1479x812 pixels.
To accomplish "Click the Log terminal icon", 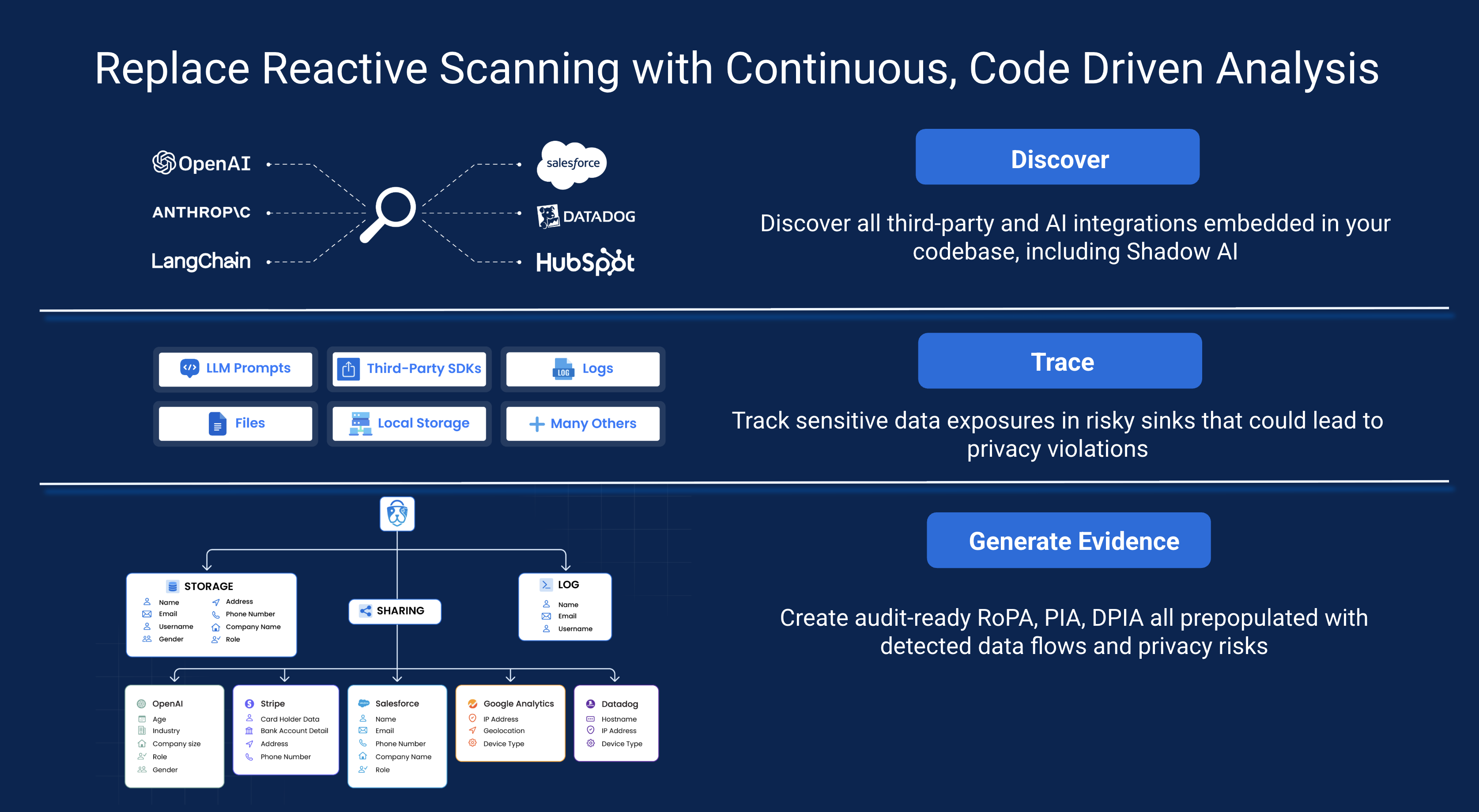I will click(x=545, y=584).
